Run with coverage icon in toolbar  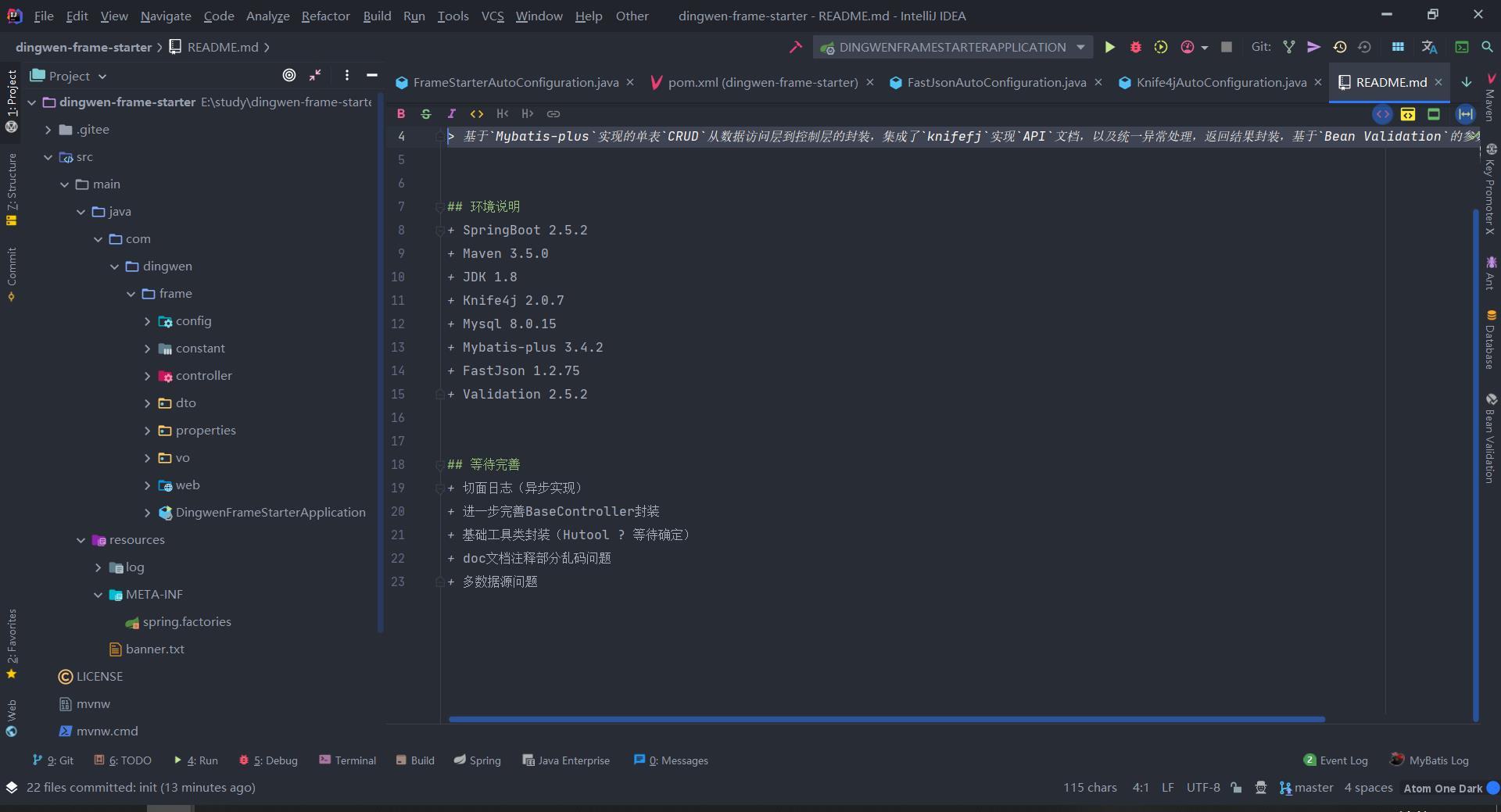[1161, 47]
